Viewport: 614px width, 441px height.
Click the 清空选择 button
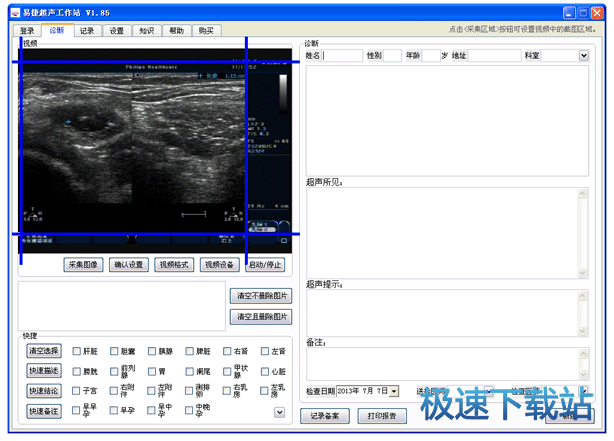(x=44, y=351)
